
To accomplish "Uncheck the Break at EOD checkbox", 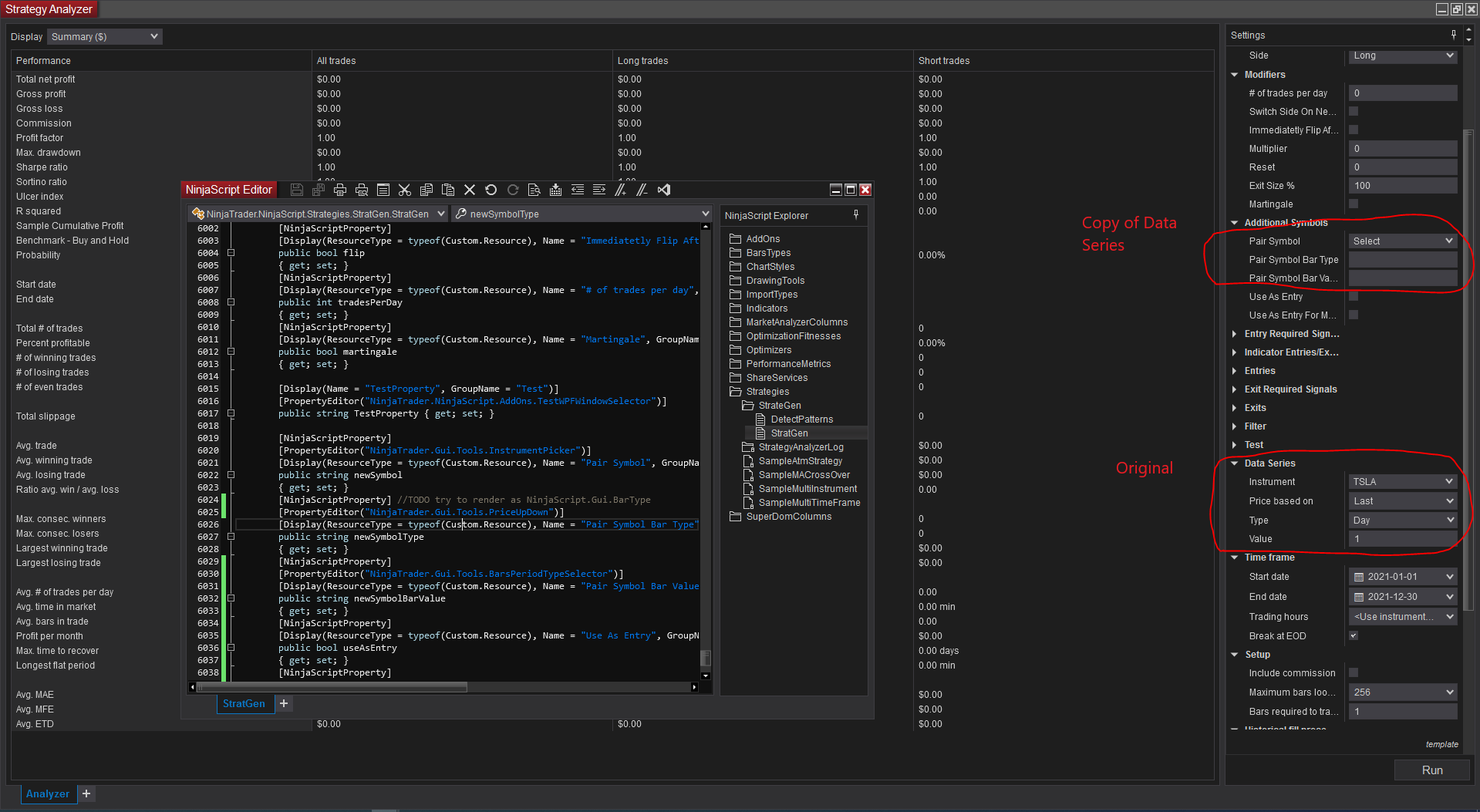I will 1354,635.
